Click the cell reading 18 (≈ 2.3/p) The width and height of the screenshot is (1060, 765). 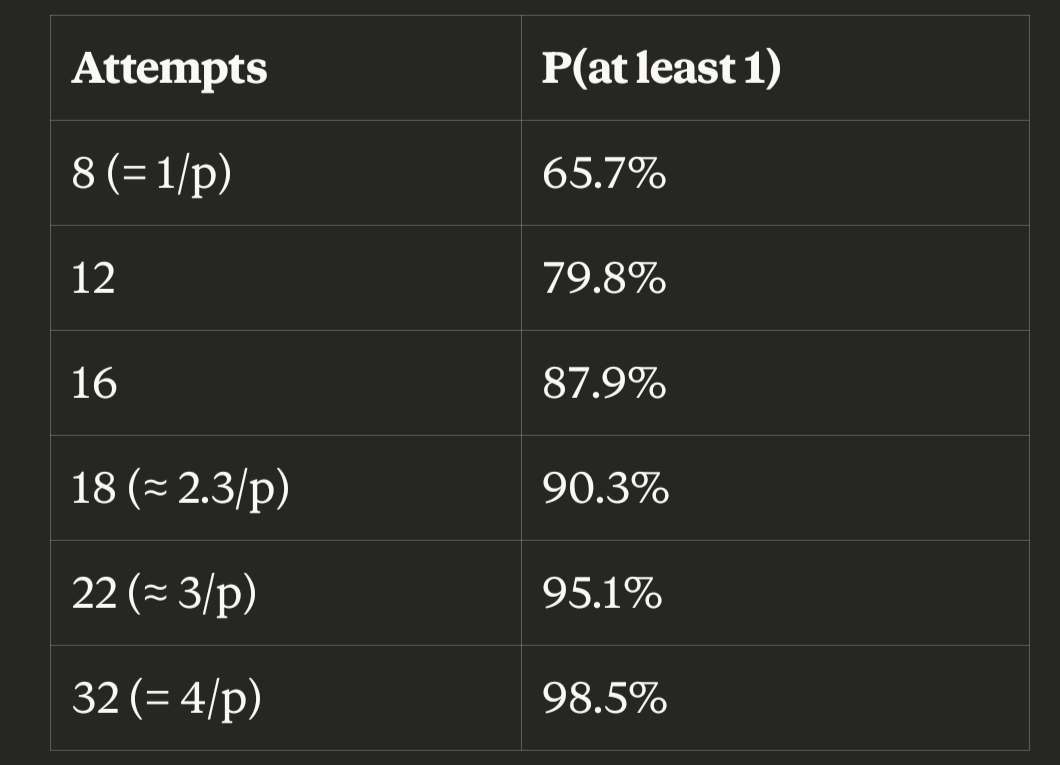[x=285, y=488]
